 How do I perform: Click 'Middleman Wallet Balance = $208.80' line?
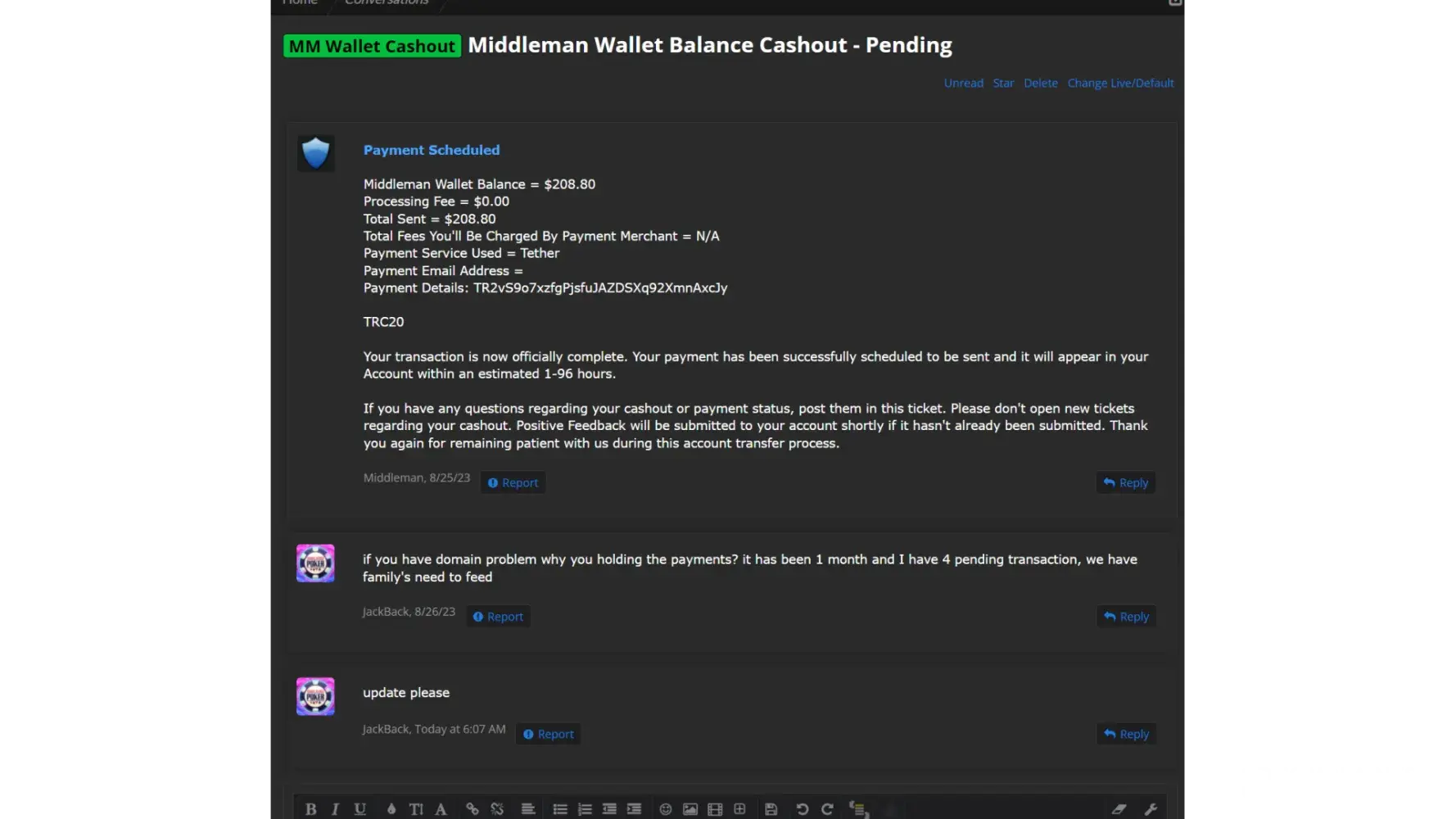[x=479, y=184]
